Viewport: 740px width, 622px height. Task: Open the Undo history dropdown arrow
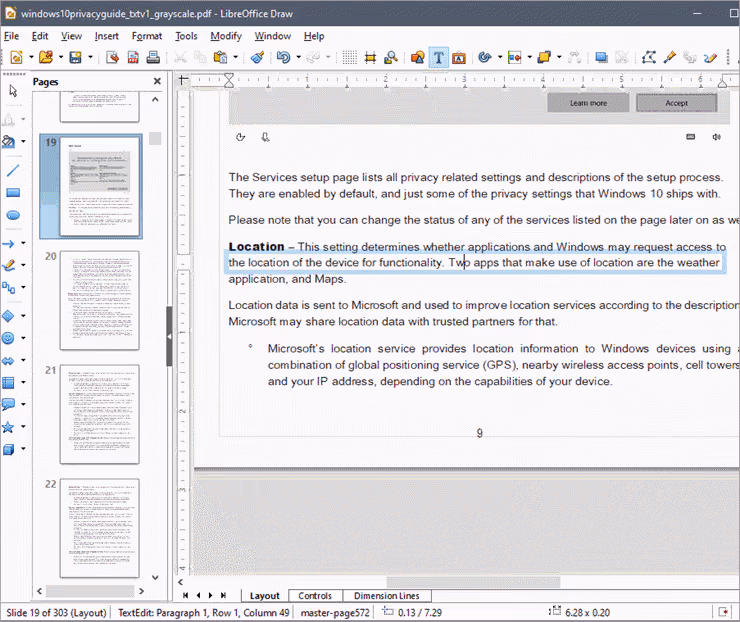(x=298, y=58)
